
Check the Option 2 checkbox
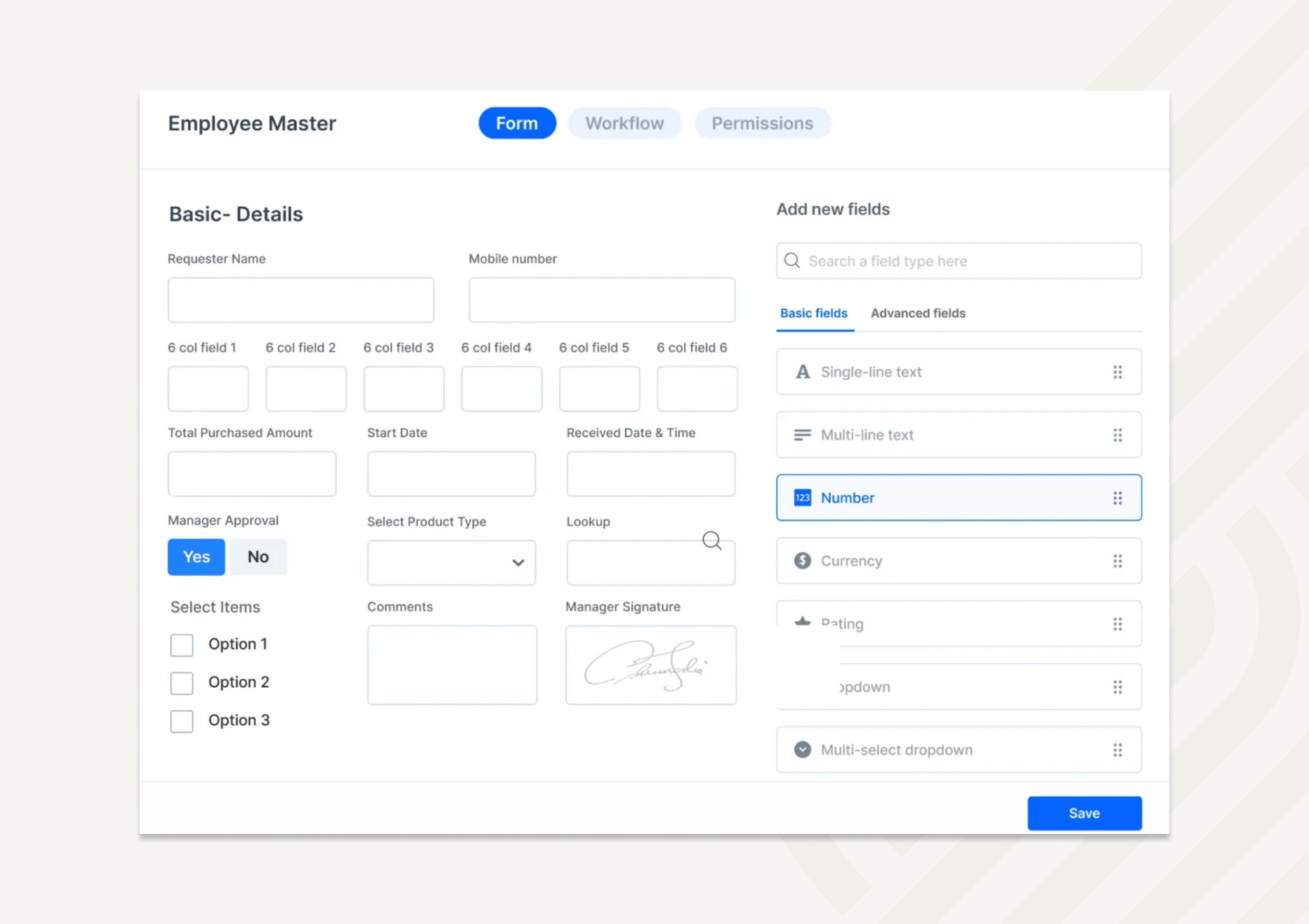point(181,683)
